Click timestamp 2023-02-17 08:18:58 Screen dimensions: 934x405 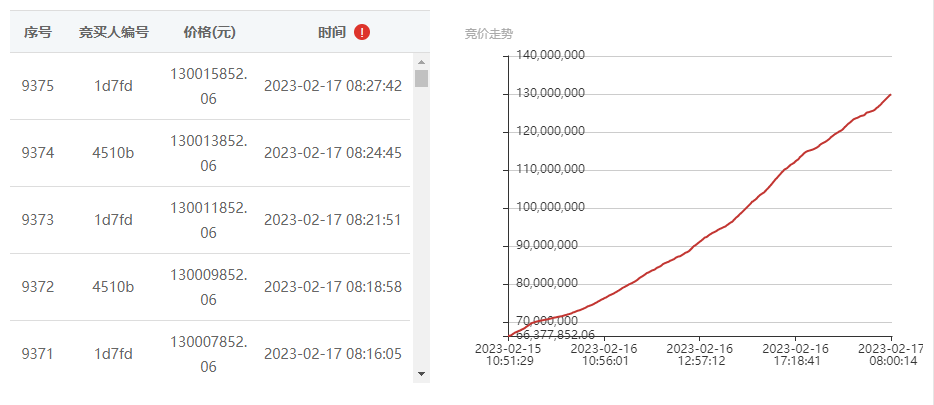point(333,287)
